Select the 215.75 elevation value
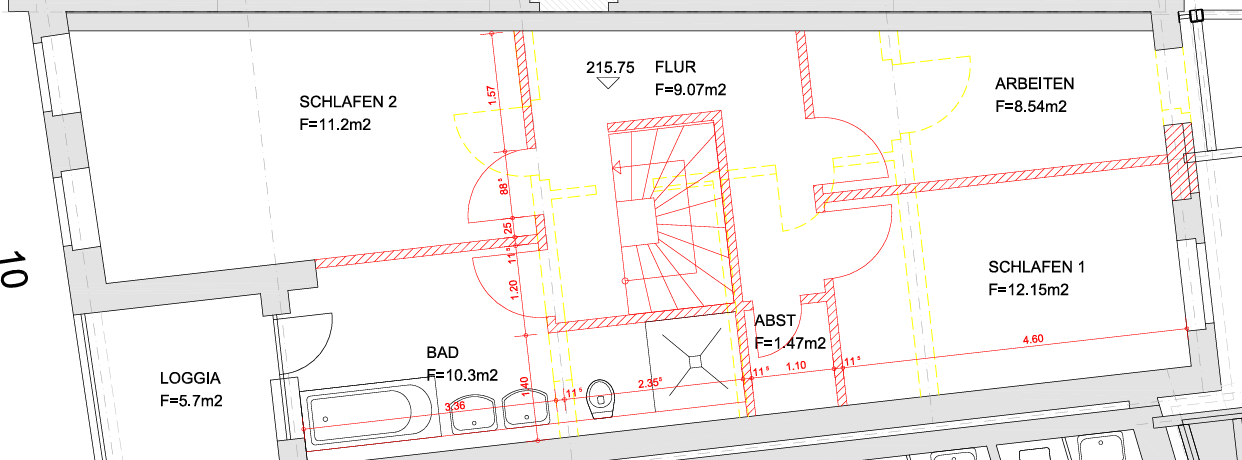Image resolution: width=1242 pixels, height=460 pixels. pyautogui.click(x=610, y=67)
